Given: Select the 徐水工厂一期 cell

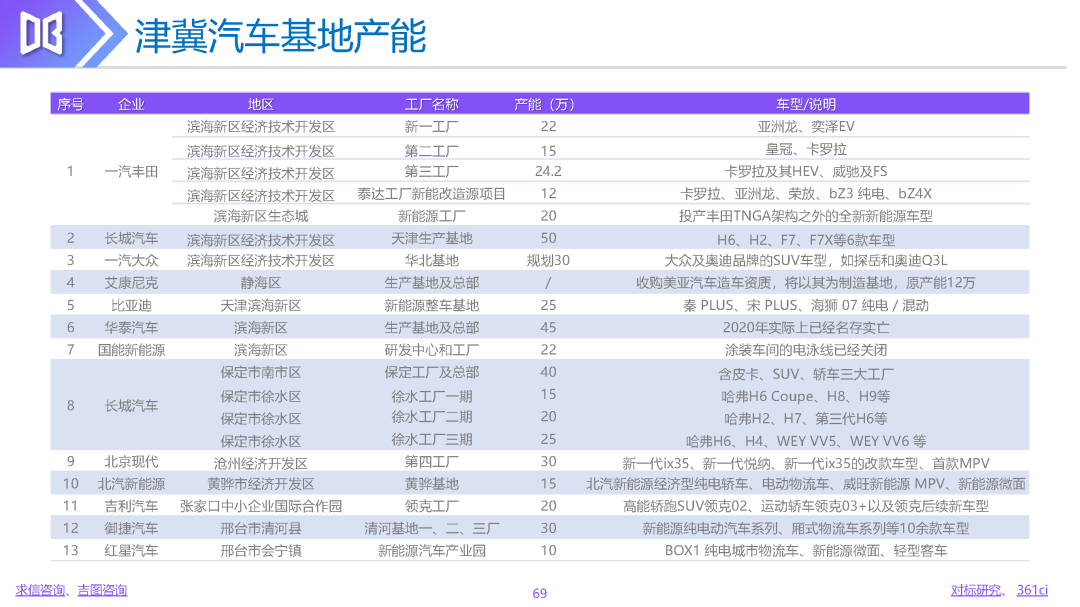Looking at the screenshot, I should pyautogui.click(x=431, y=396).
